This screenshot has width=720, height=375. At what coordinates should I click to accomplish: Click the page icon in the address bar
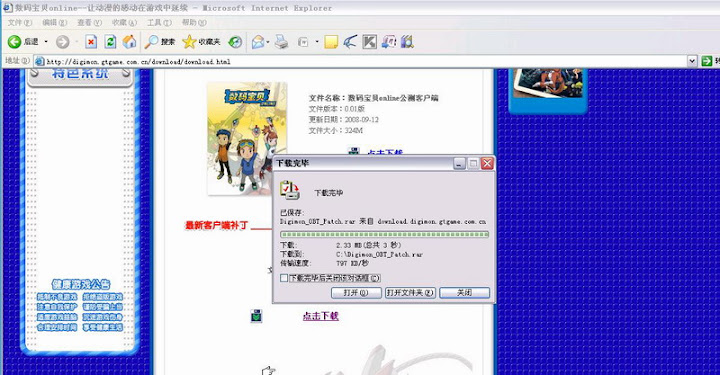tap(40, 61)
